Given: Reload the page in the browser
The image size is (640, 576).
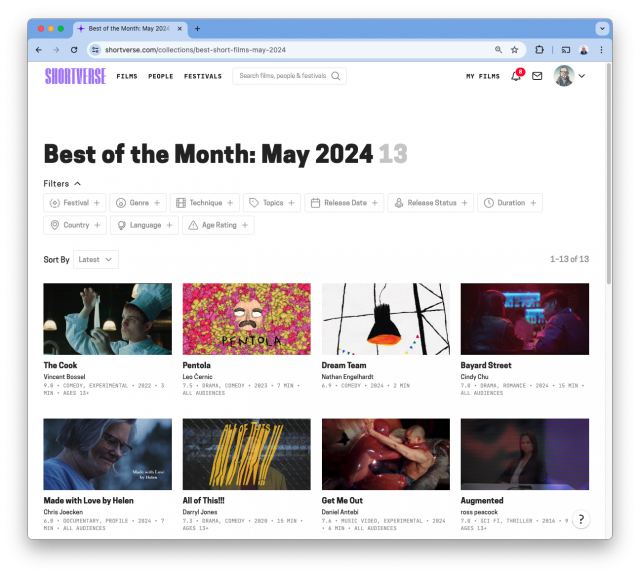Looking at the screenshot, I should point(74,49).
